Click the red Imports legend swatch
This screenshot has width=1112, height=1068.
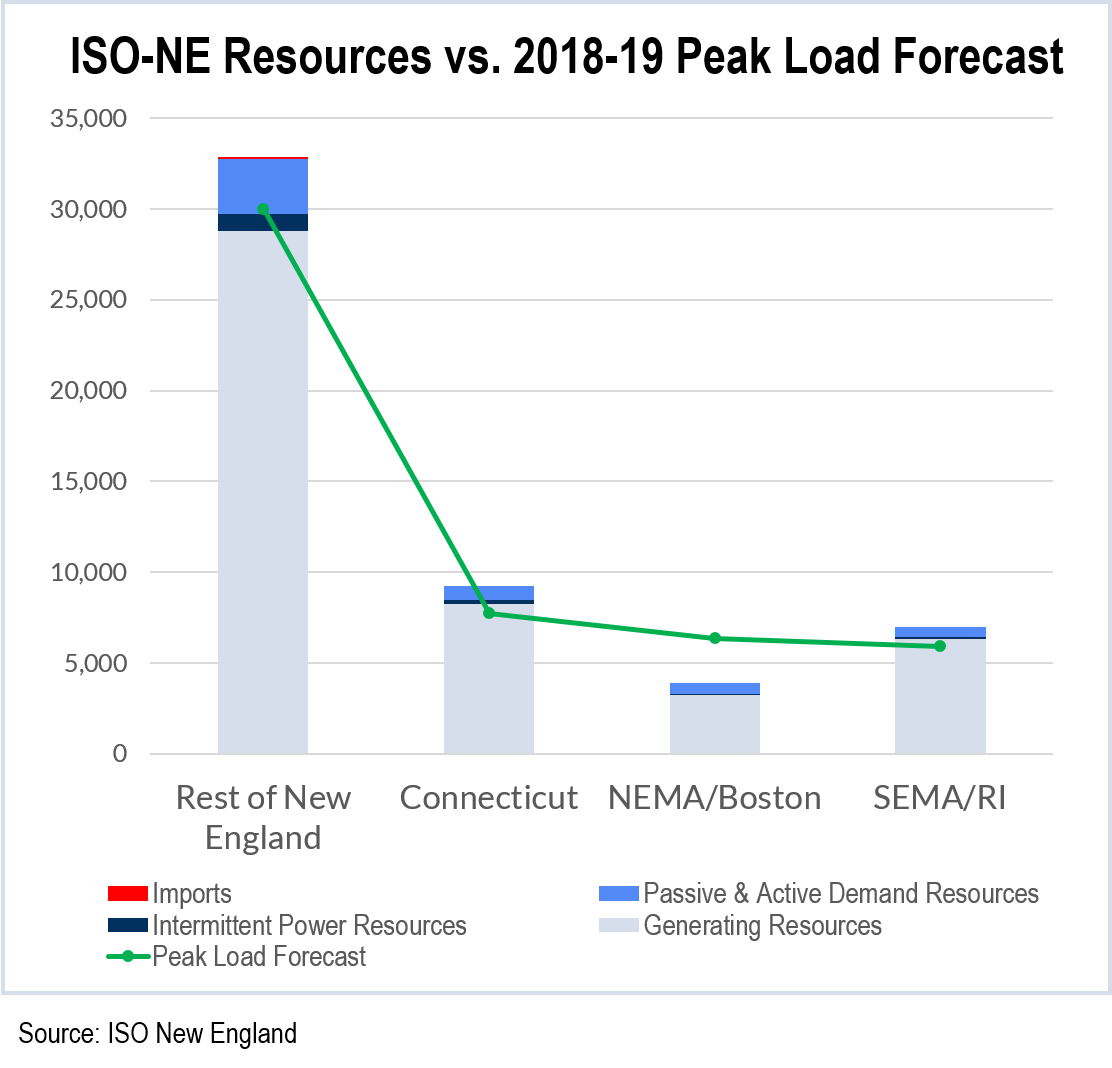127,893
